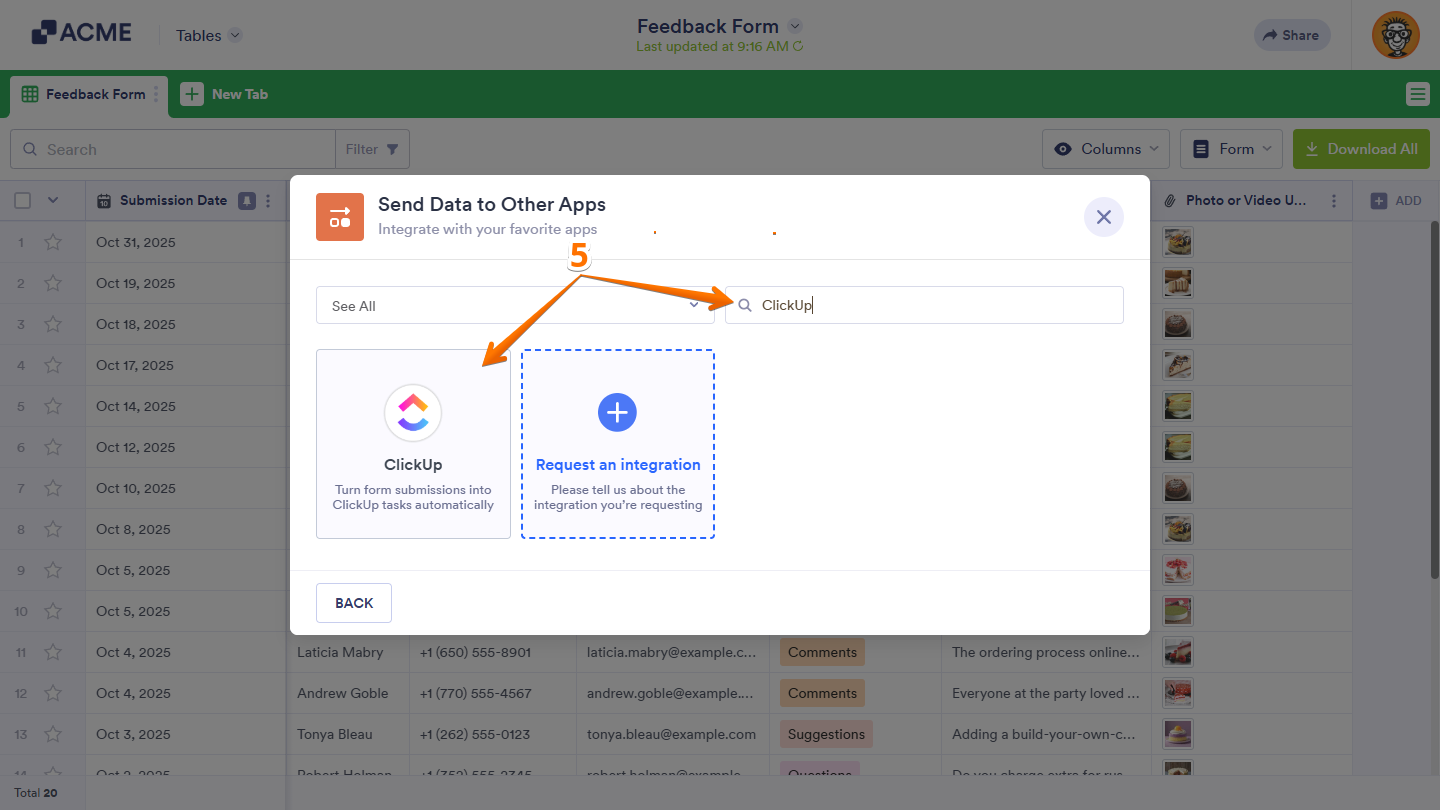The height and width of the screenshot is (810, 1440).
Task: Click the BACK button in the dialog
Action: pos(353,602)
